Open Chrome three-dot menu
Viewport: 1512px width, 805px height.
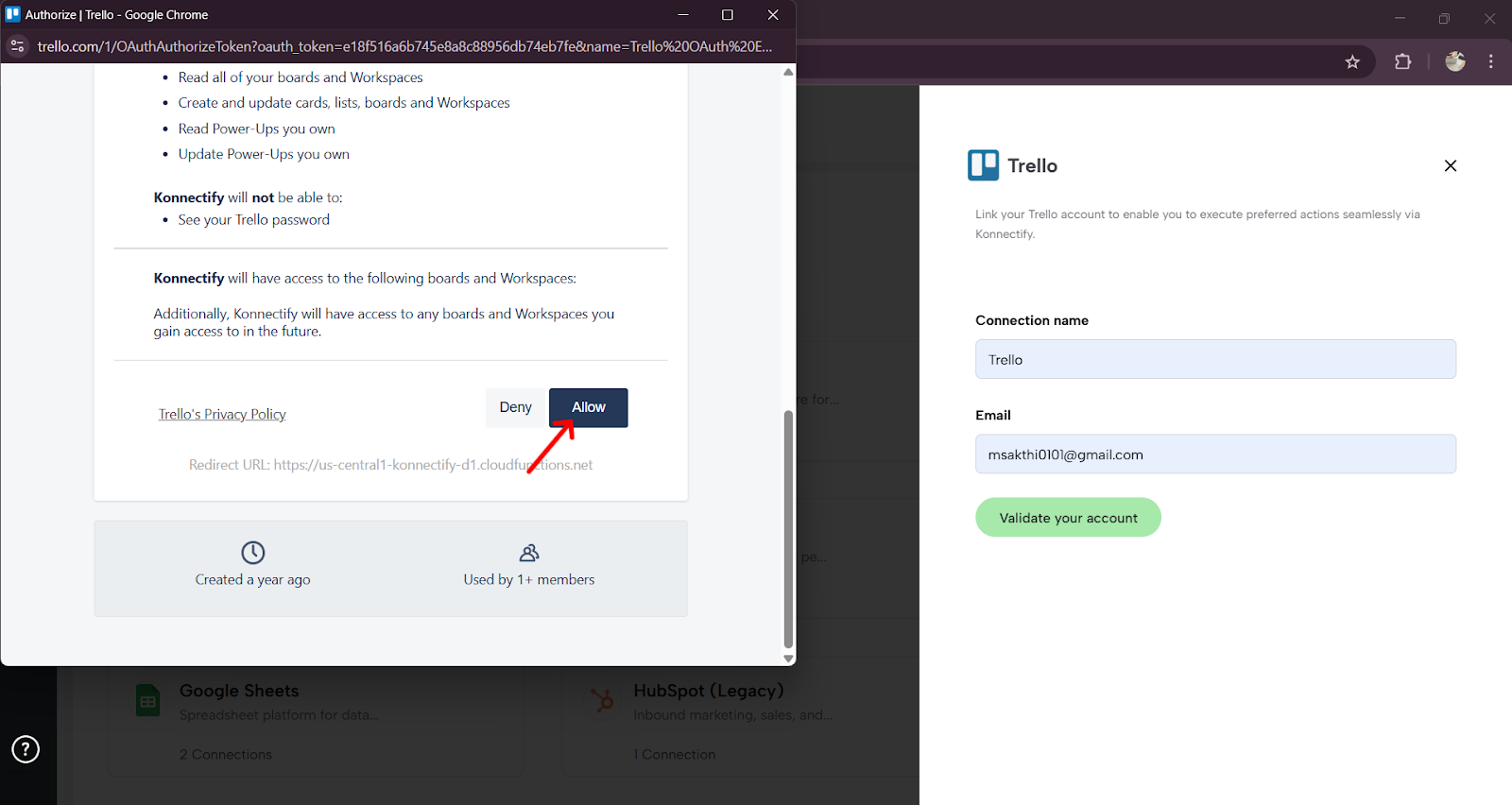1491,61
